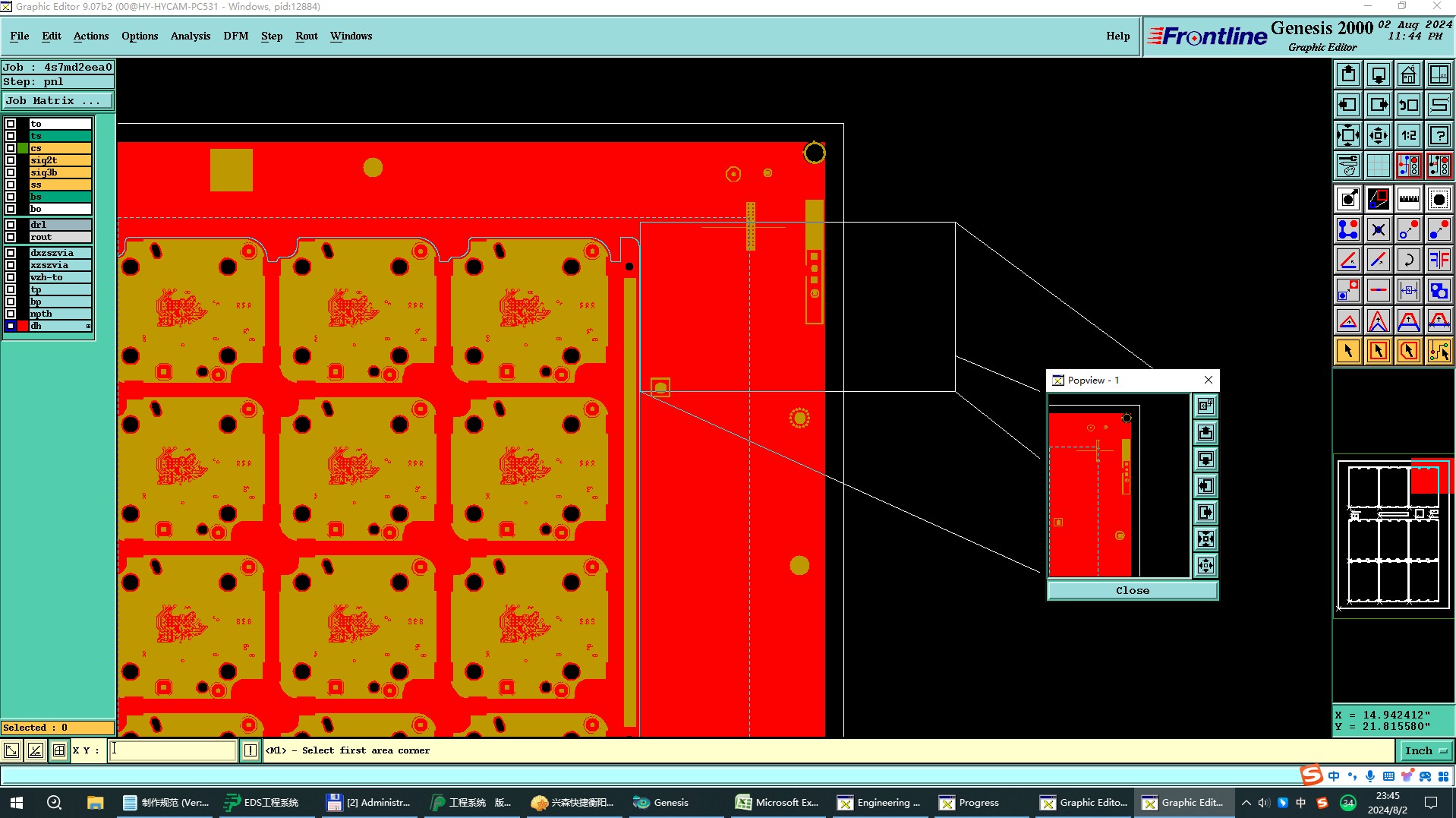Click the zoom in expand icon
The width and height of the screenshot is (1456, 818).
pos(1348,135)
